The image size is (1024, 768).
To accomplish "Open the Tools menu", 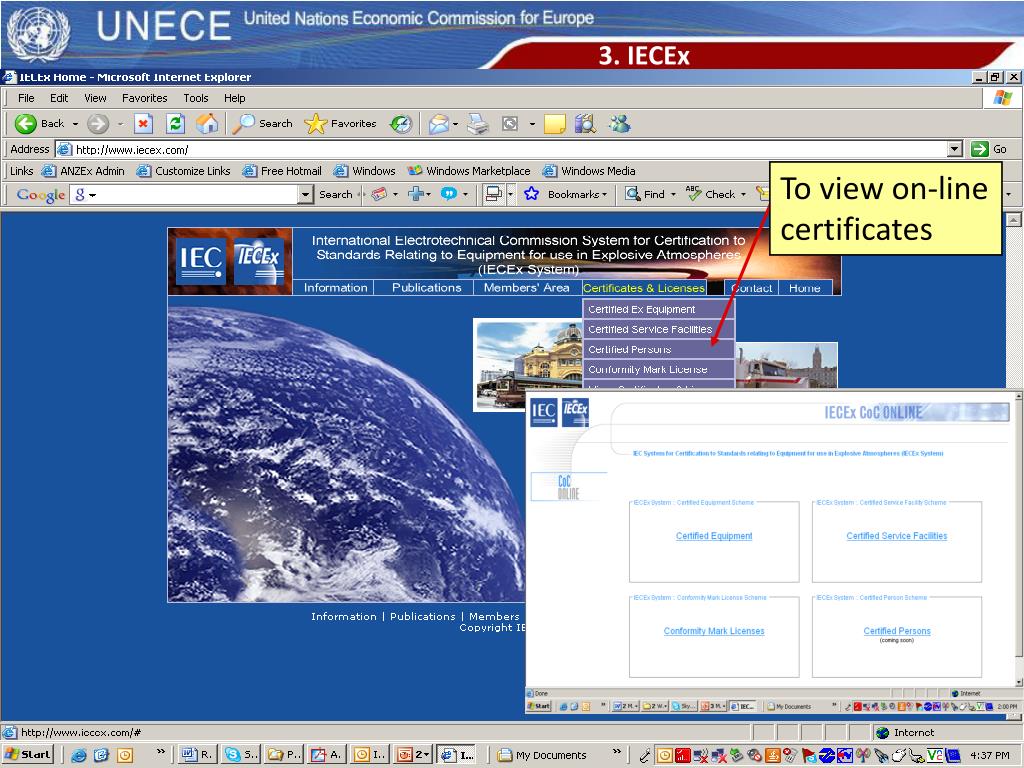I will click(195, 98).
